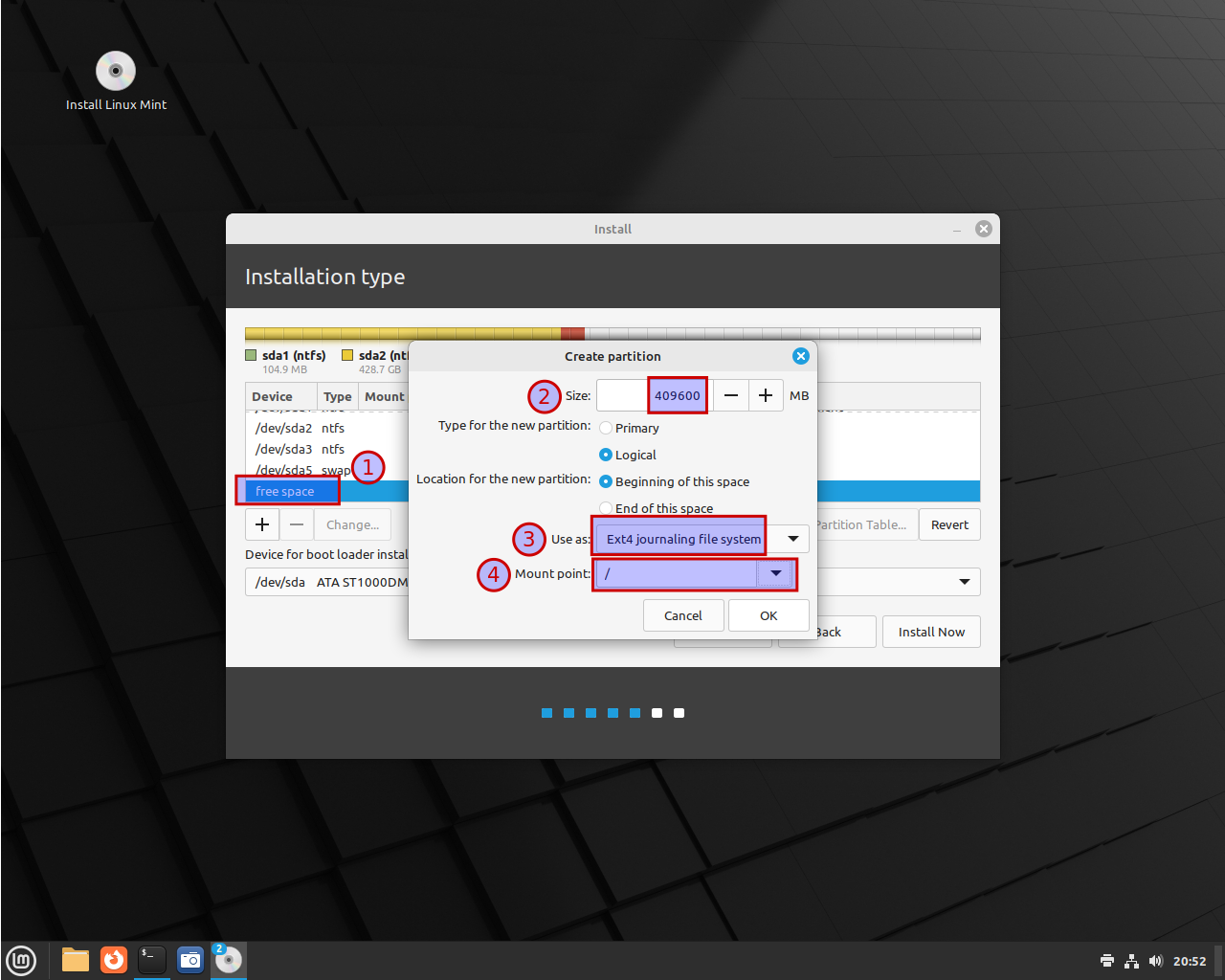This screenshot has width=1225, height=980.
Task: Click the Mount column header
Action: click(384, 396)
